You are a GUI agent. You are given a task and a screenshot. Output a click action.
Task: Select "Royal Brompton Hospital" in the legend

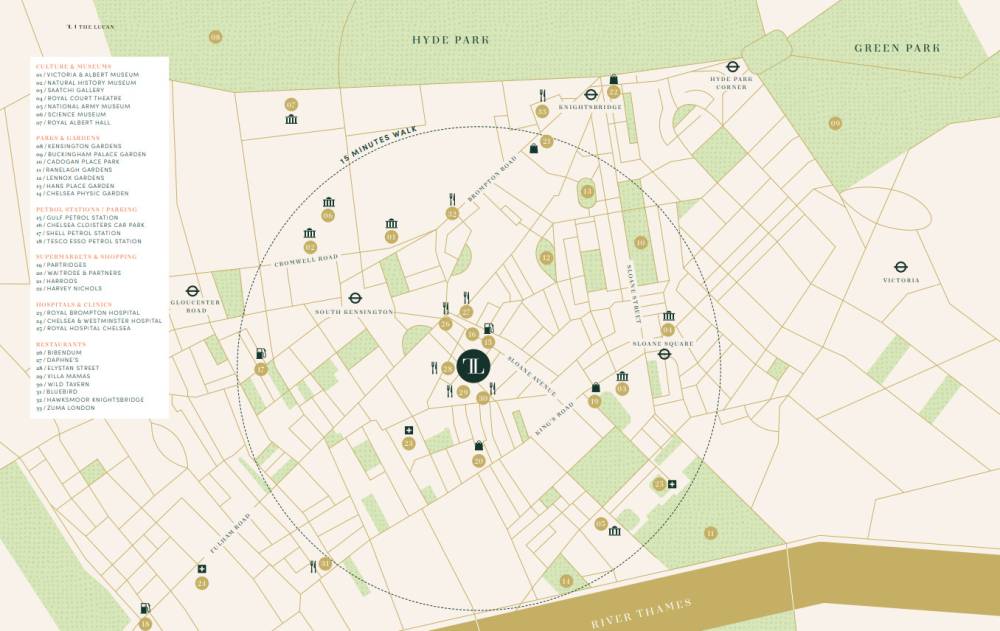[x=88, y=313]
